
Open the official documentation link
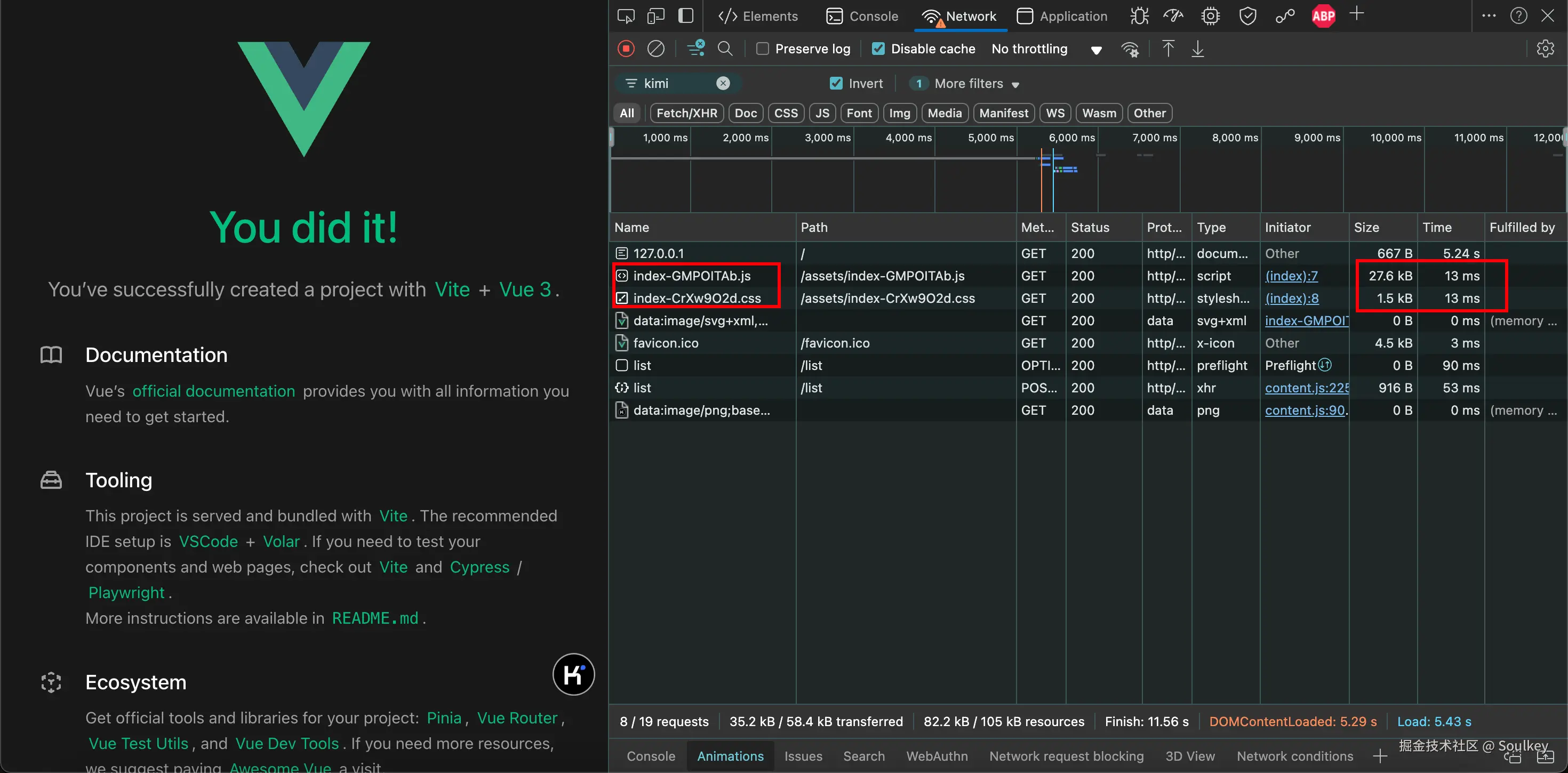point(214,391)
